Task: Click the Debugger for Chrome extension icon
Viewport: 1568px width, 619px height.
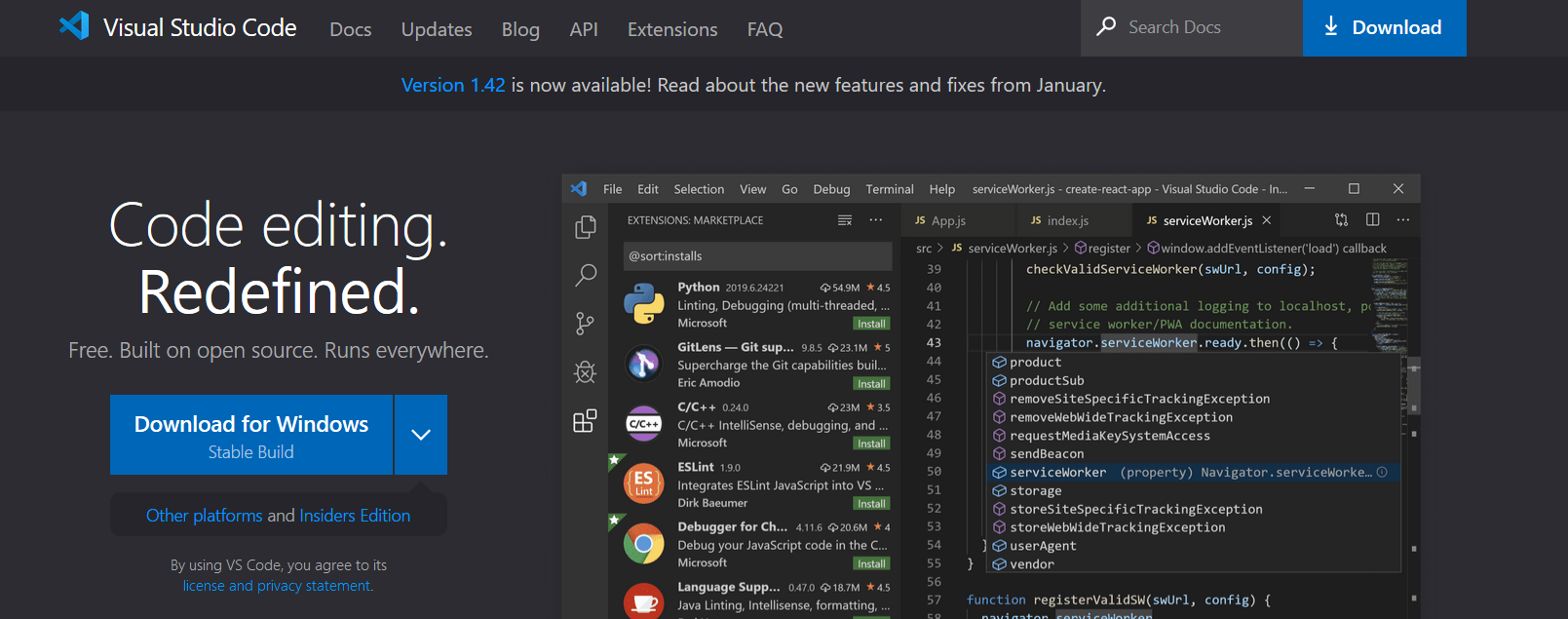Action: [643, 544]
